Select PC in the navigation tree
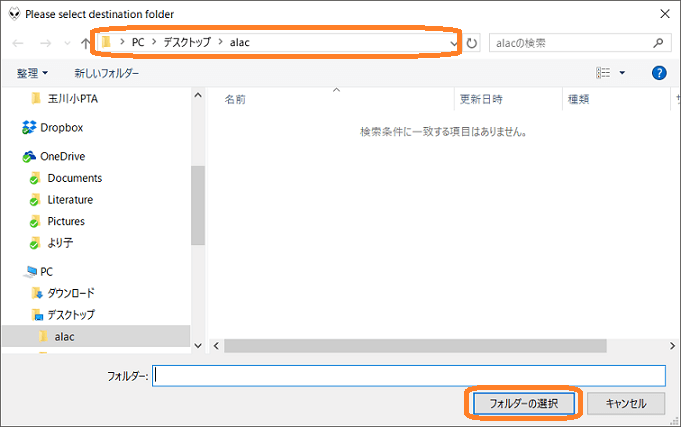Screen dimensions: 681x427 coord(46,271)
